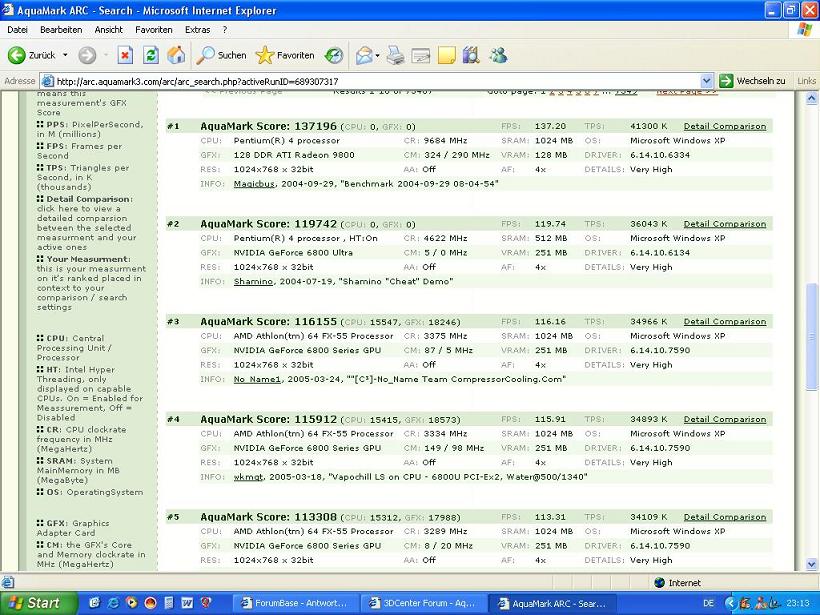Click the red shield quick launch icon

coord(206,603)
